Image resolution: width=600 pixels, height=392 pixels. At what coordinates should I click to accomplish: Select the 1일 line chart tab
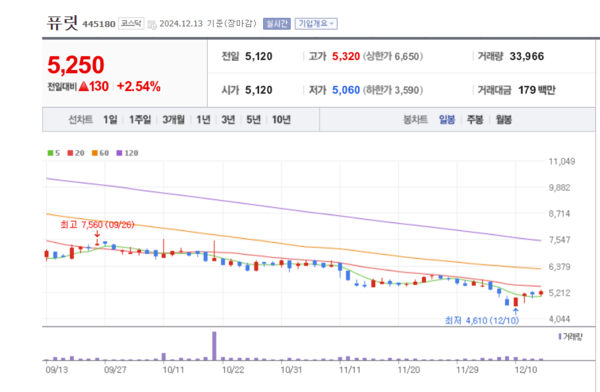110,120
